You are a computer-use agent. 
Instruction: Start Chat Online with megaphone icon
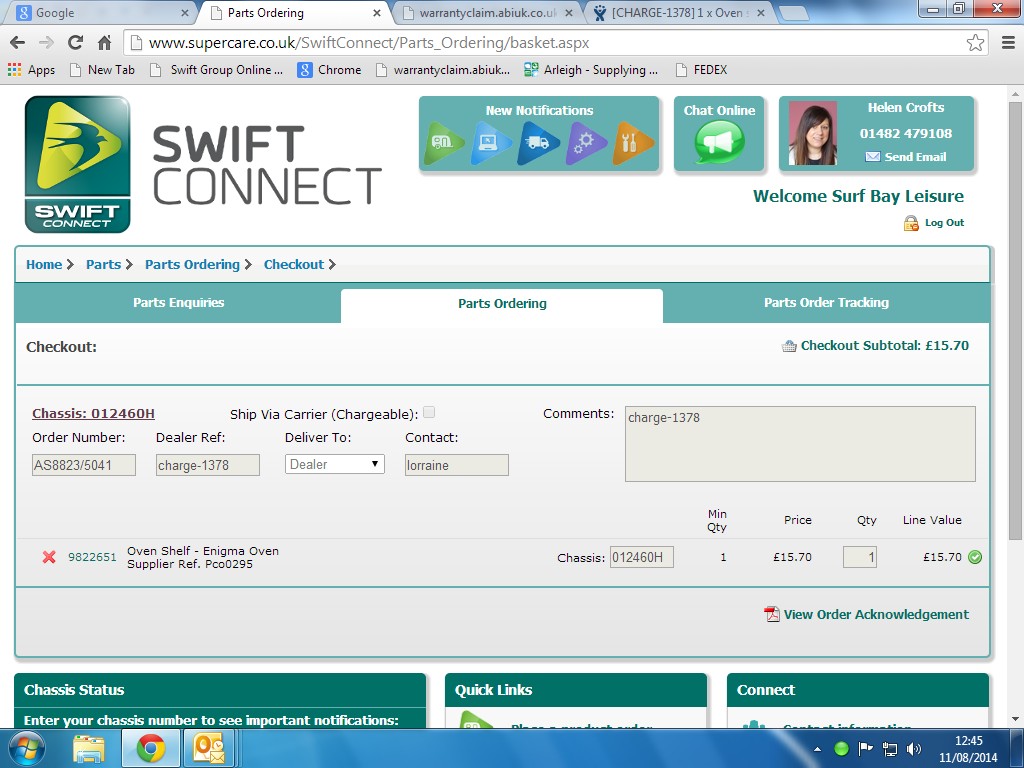(719, 142)
